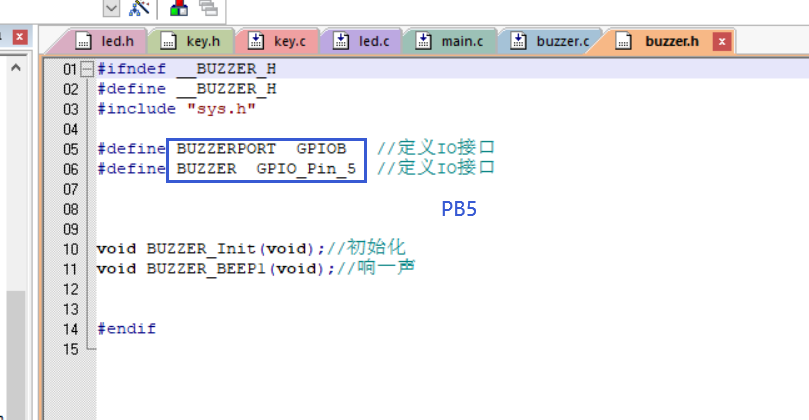The height and width of the screenshot is (420, 809).
Task: Click the comment on line 05
Action: pyautogui.click(x=436, y=148)
